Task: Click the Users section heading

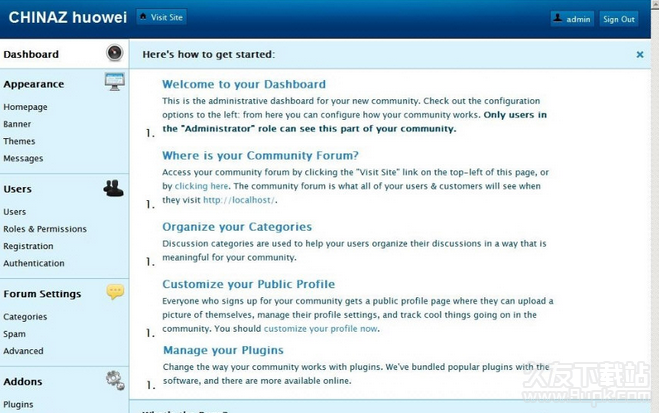Action: 17,189
